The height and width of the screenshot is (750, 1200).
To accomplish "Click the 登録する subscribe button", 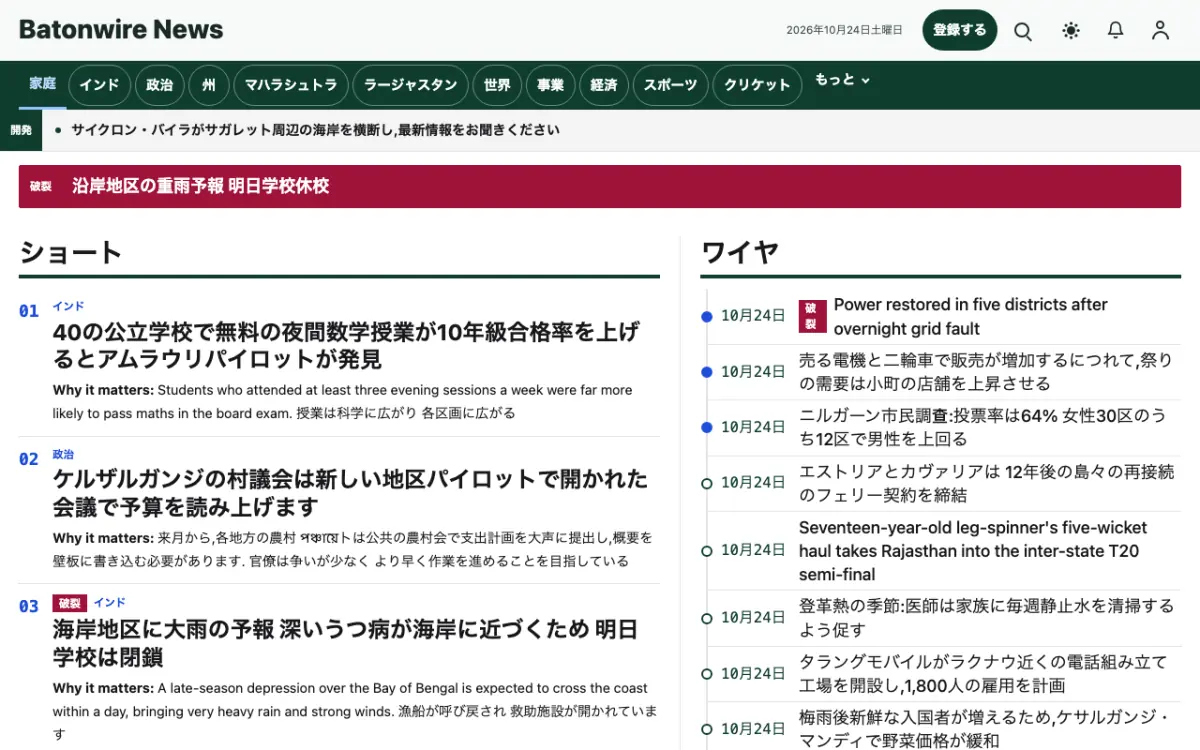I will click(x=960, y=30).
